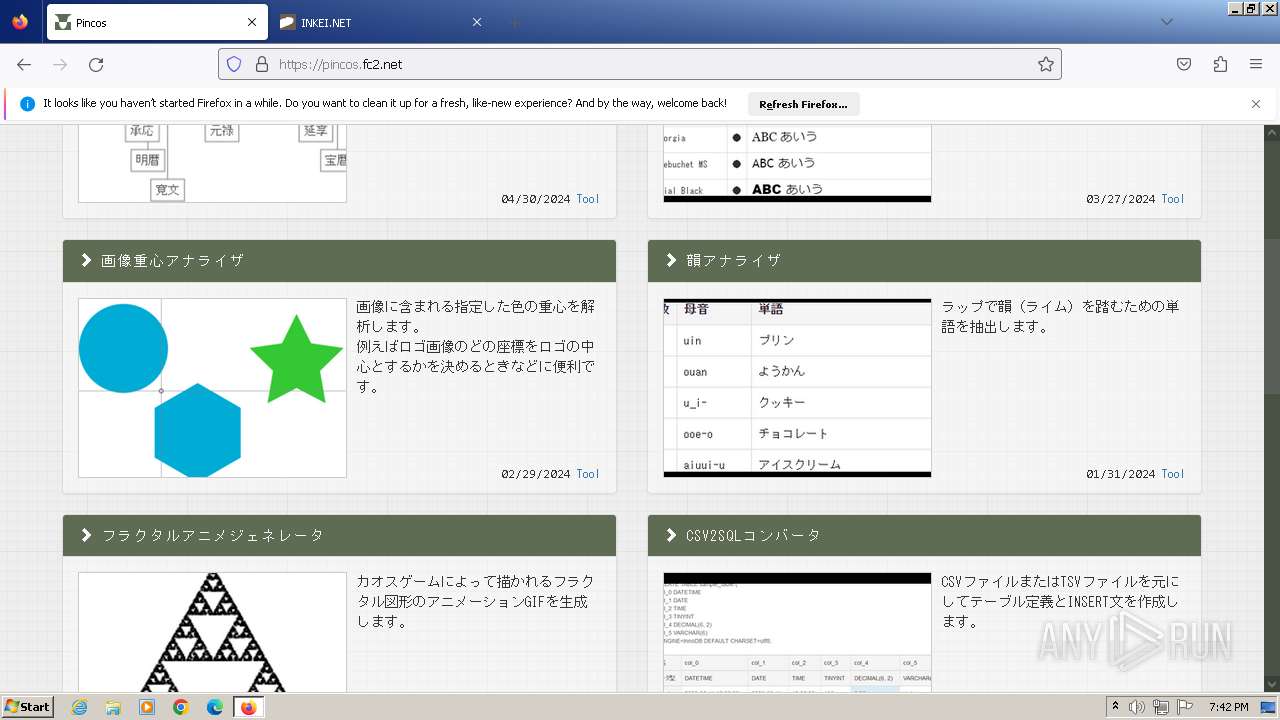Screen dimensions: 1280x720
Task: Show hidden system tray icons
Action: pos(1116,707)
